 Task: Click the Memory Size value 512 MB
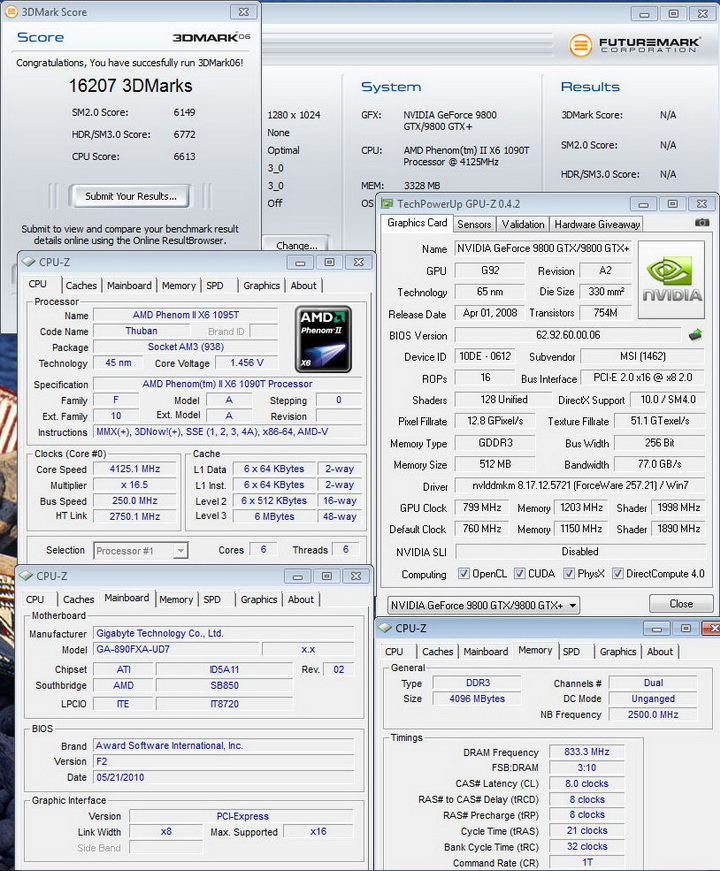495,464
